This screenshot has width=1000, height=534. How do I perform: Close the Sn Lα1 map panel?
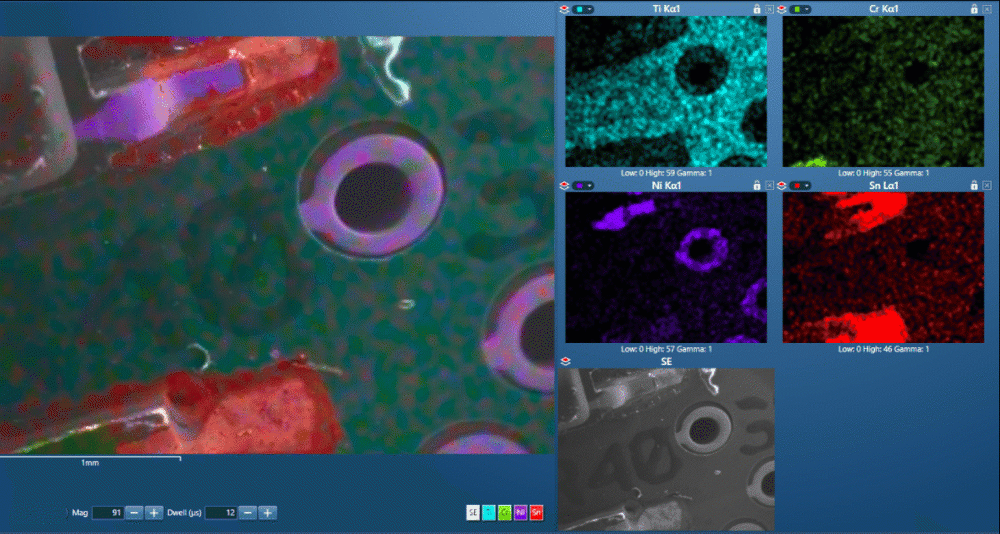click(x=987, y=185)
